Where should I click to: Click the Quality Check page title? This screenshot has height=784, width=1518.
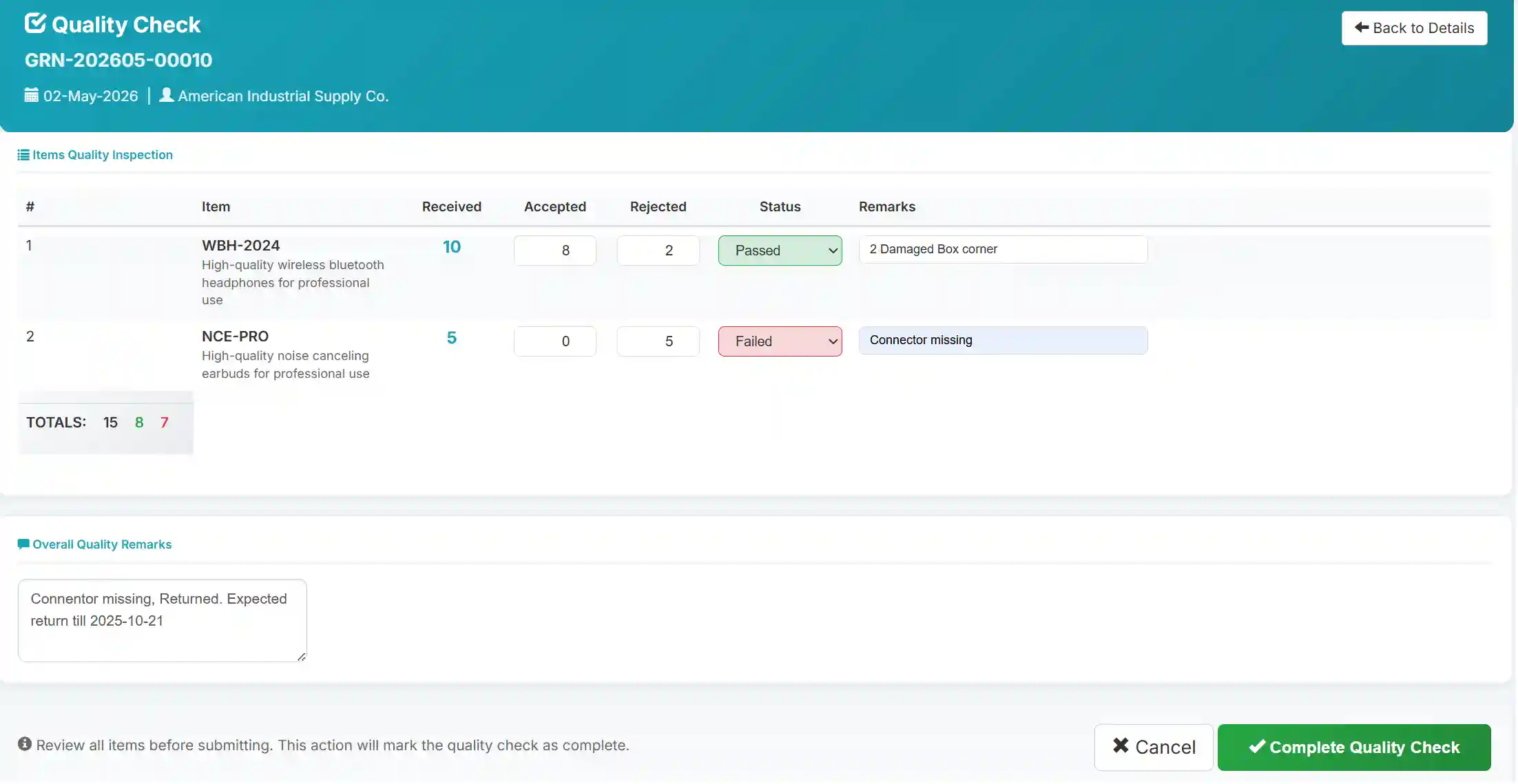[126, 25]
